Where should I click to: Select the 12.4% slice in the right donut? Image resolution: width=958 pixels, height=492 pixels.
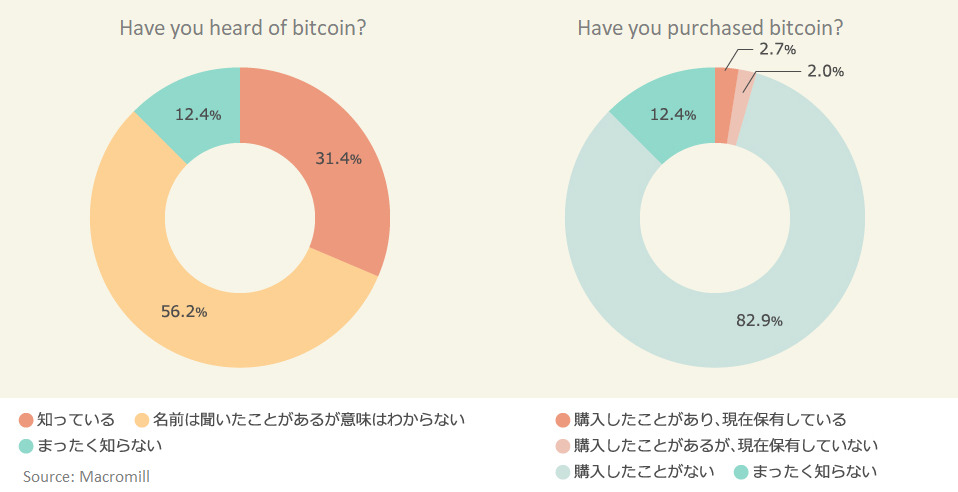pos(671,115)
